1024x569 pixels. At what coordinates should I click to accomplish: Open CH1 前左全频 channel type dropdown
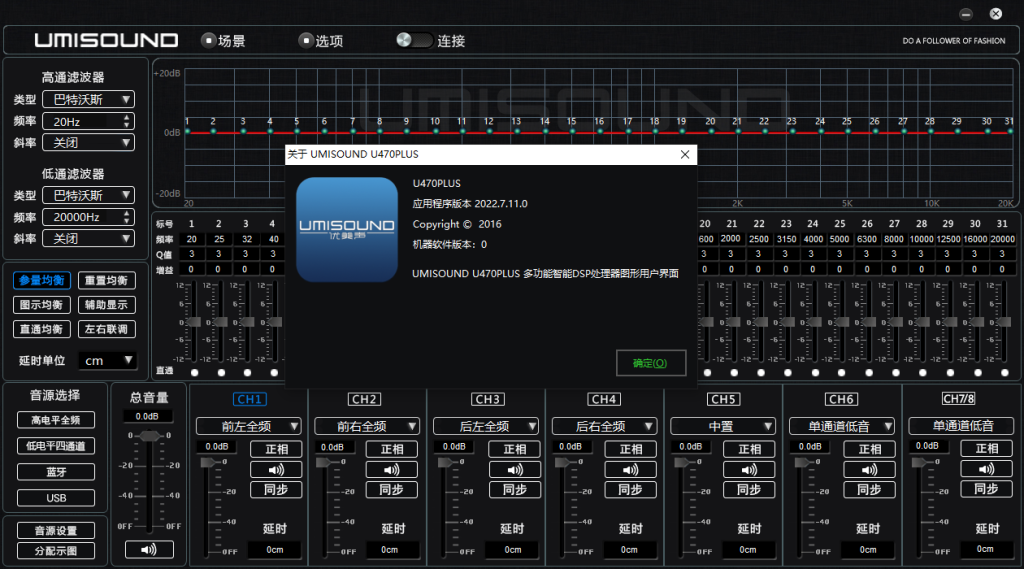(248, 426)
